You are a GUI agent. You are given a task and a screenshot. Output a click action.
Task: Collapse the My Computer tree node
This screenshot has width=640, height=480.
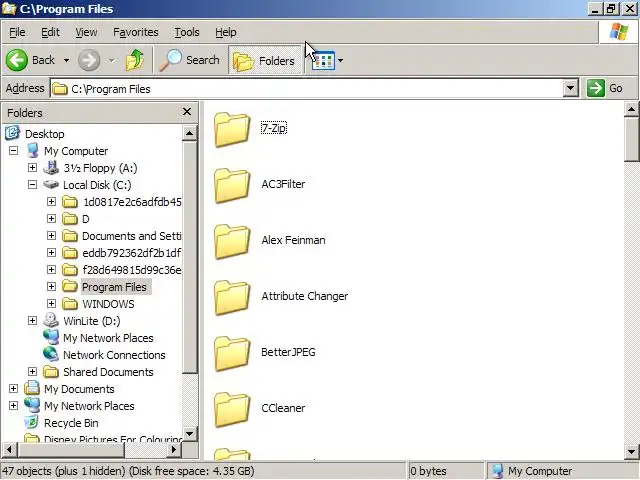tap(13, 151)
